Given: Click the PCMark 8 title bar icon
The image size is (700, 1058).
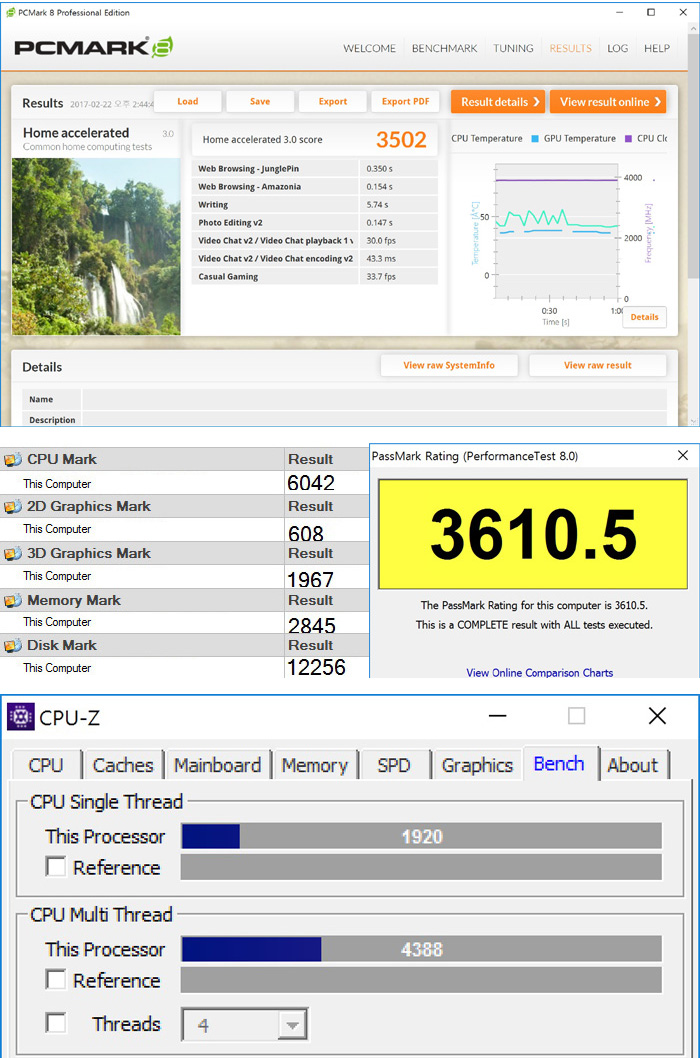Looking at the screenshot, I should click(10, 12).
